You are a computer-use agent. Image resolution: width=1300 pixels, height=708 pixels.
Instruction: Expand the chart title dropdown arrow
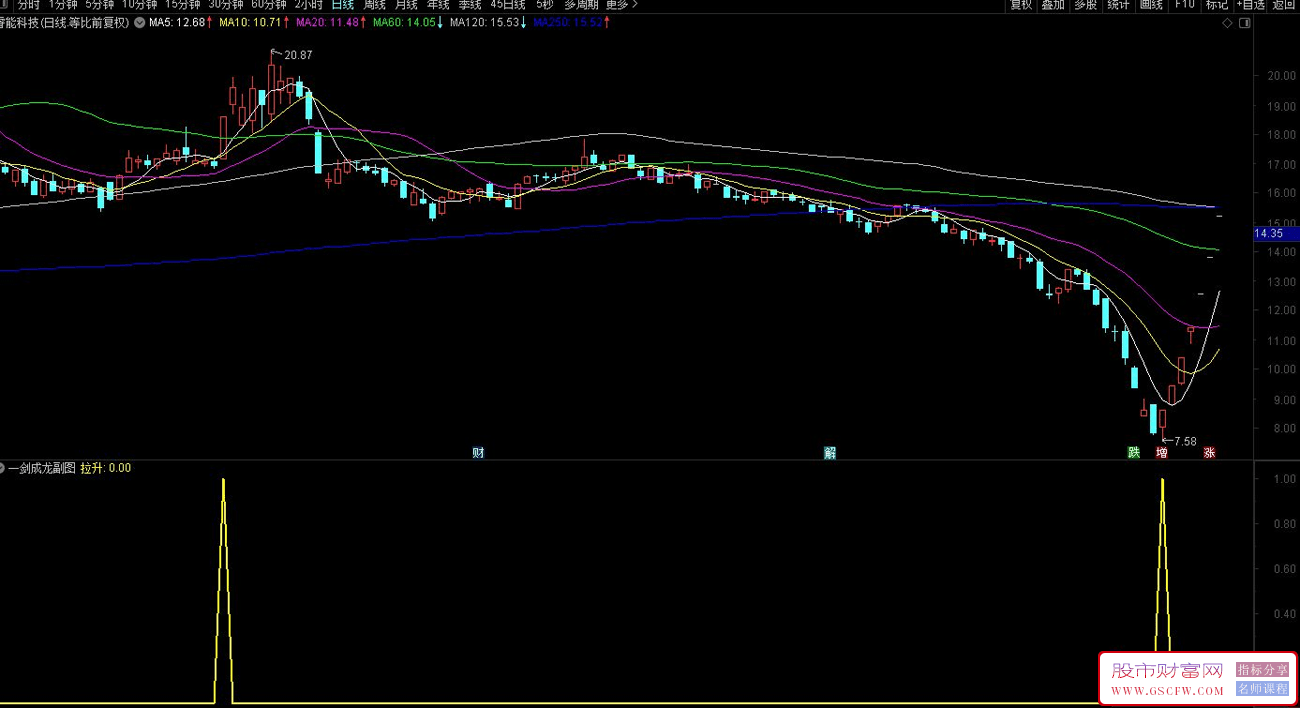pos(138,22)
